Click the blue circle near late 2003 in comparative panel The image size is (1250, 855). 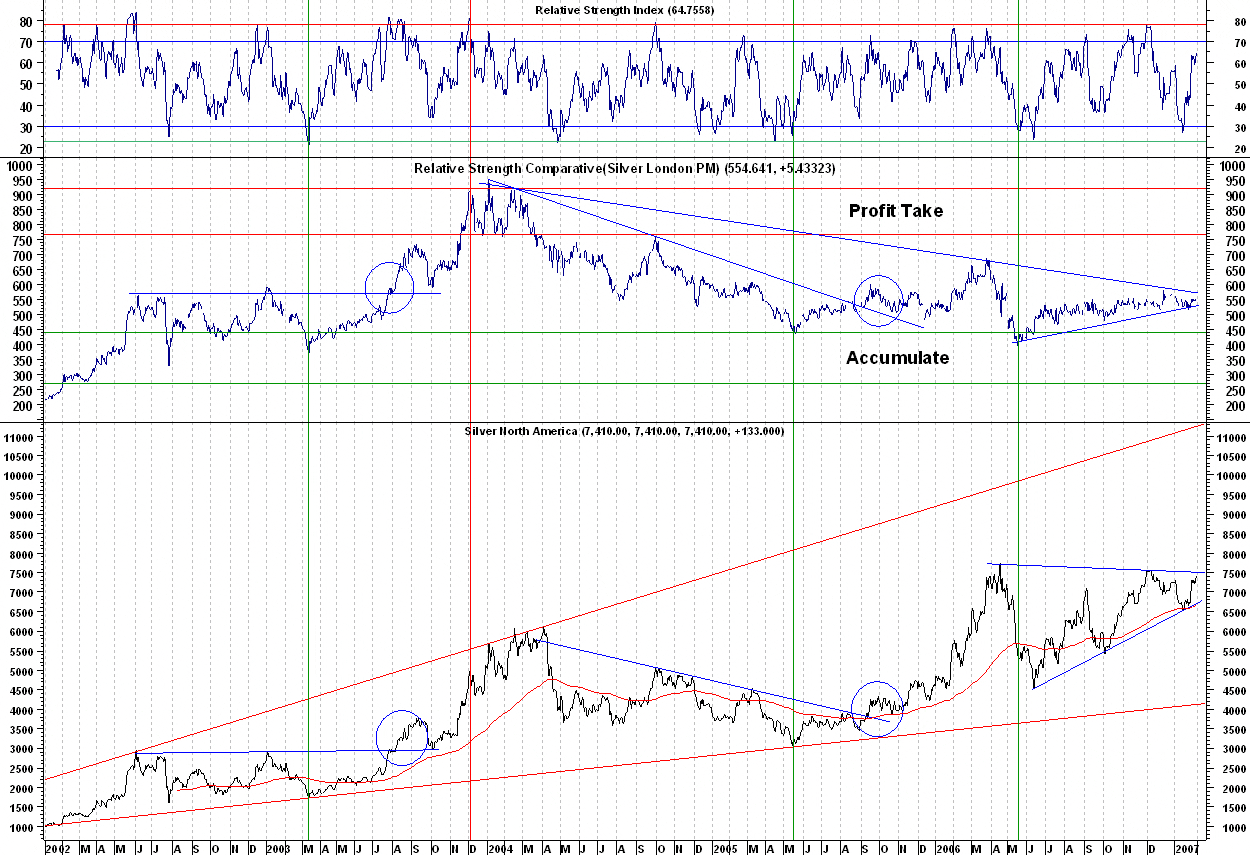390,288
